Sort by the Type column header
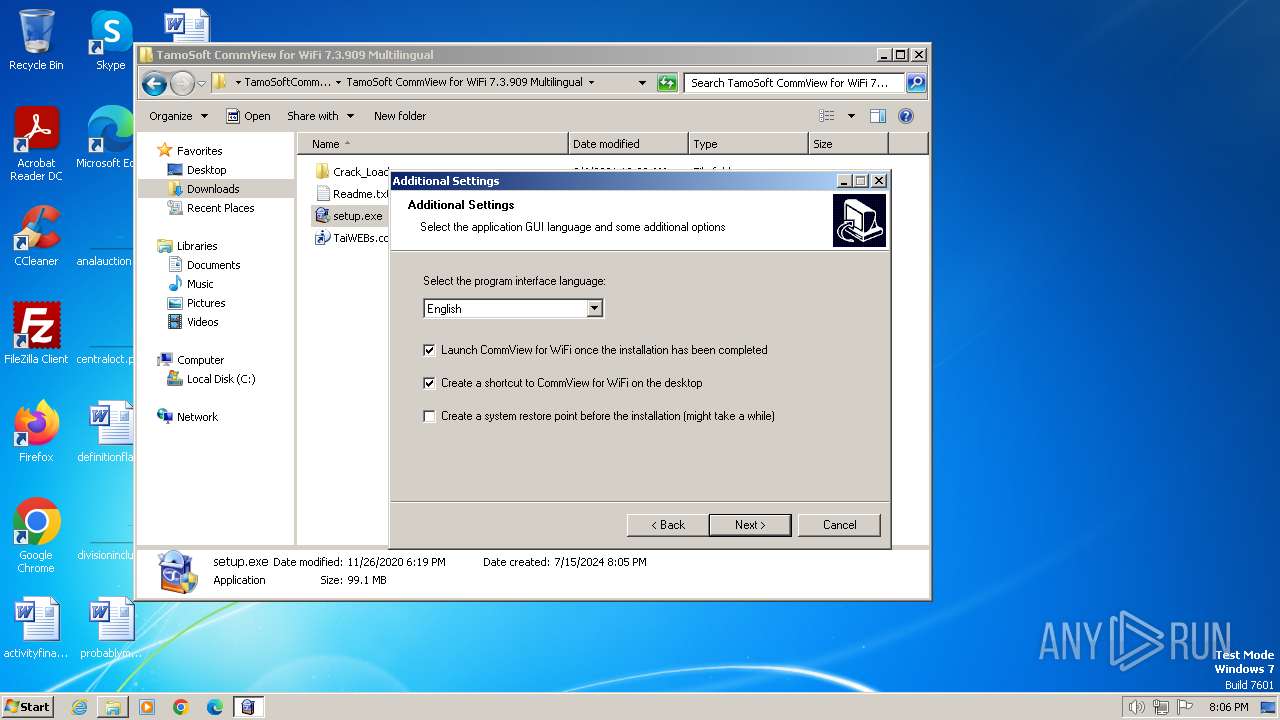1280x720 pixels. (748, 144)
